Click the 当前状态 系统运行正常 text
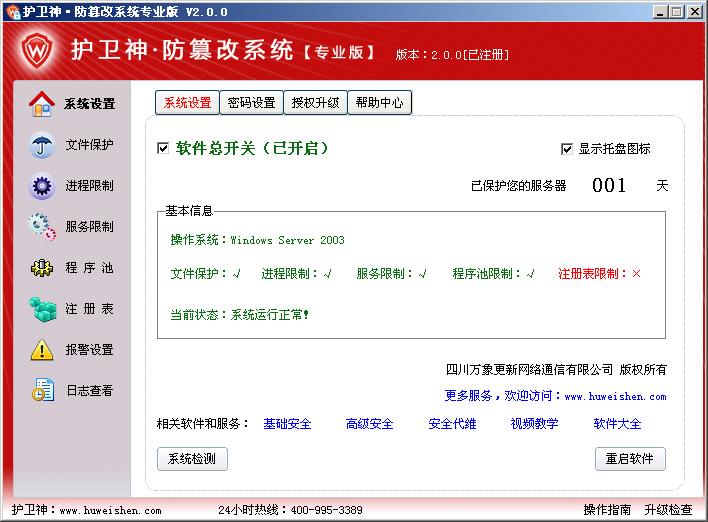The height and width of the screenshot is (522, 708). 239,315
